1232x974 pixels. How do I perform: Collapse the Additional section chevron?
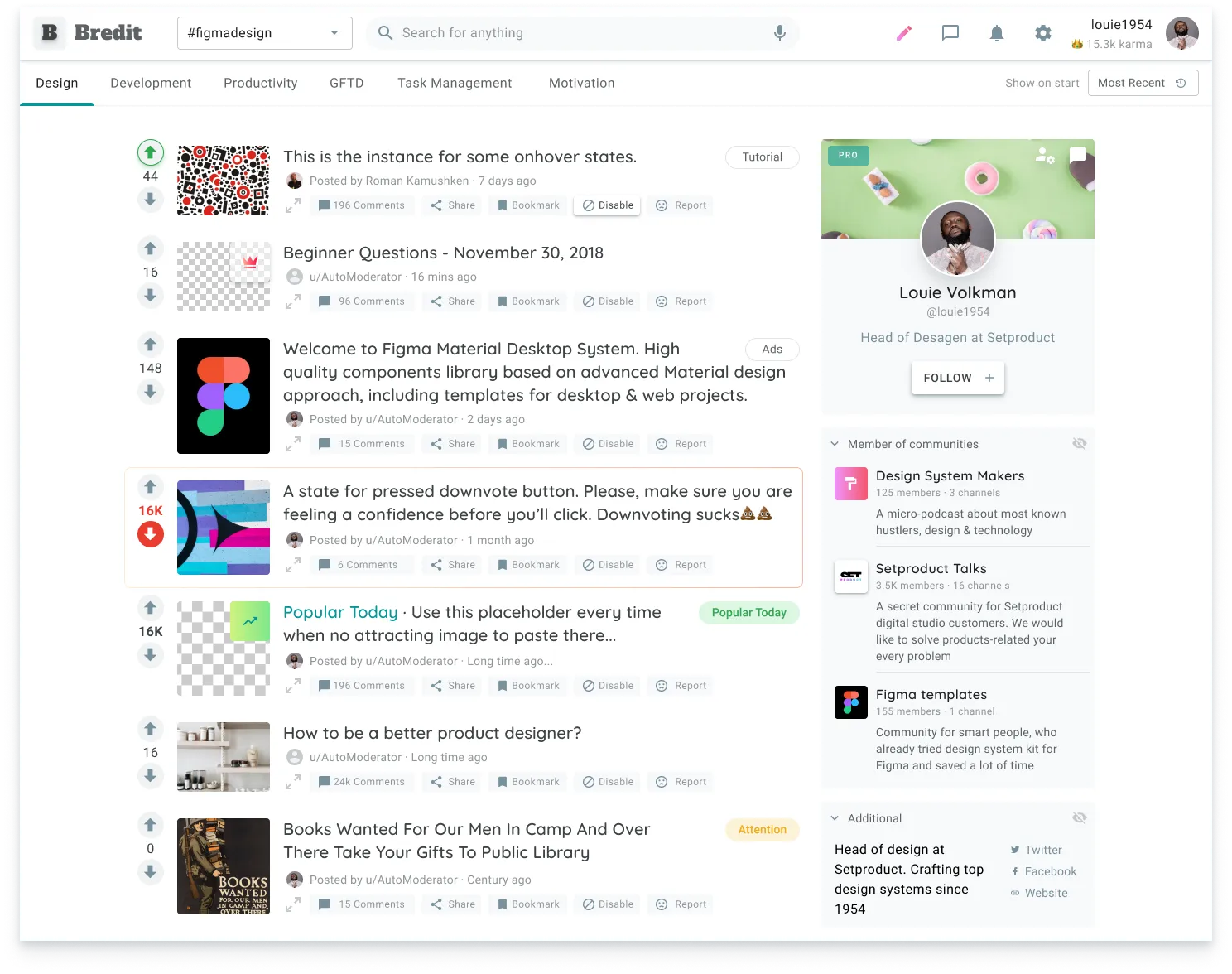pos(834,817)
